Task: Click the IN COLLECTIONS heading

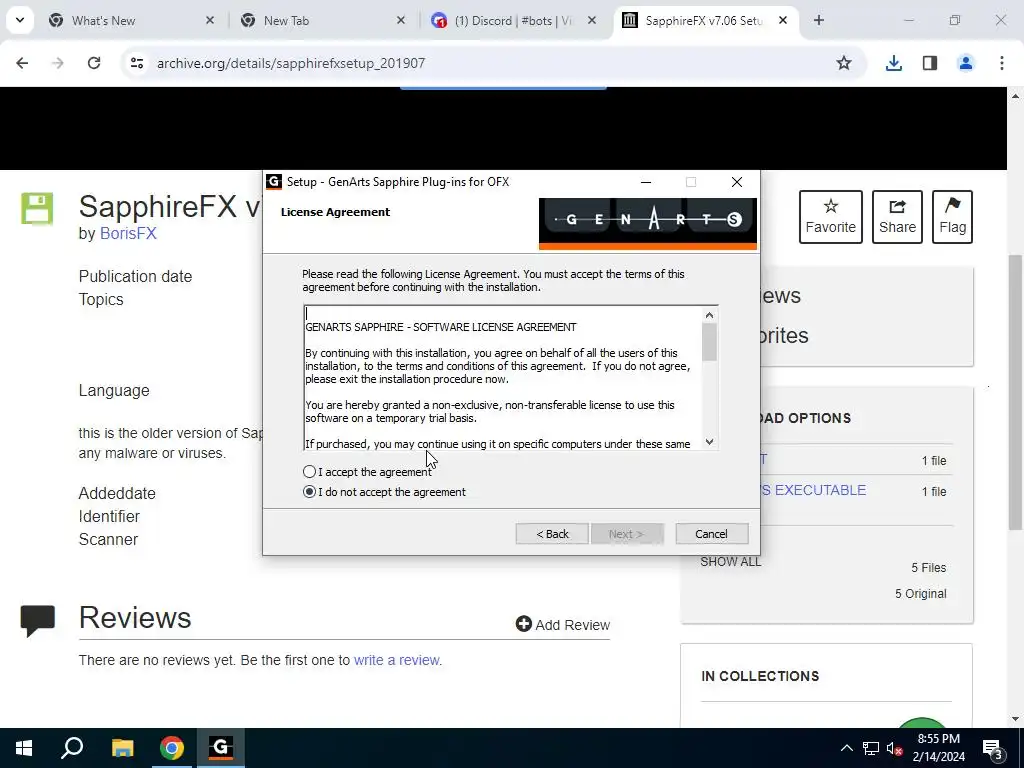Action: (760, 677)
